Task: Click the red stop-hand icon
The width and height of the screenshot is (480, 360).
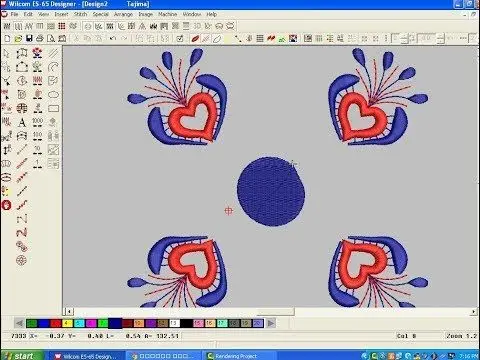Action: click(6, 205)
